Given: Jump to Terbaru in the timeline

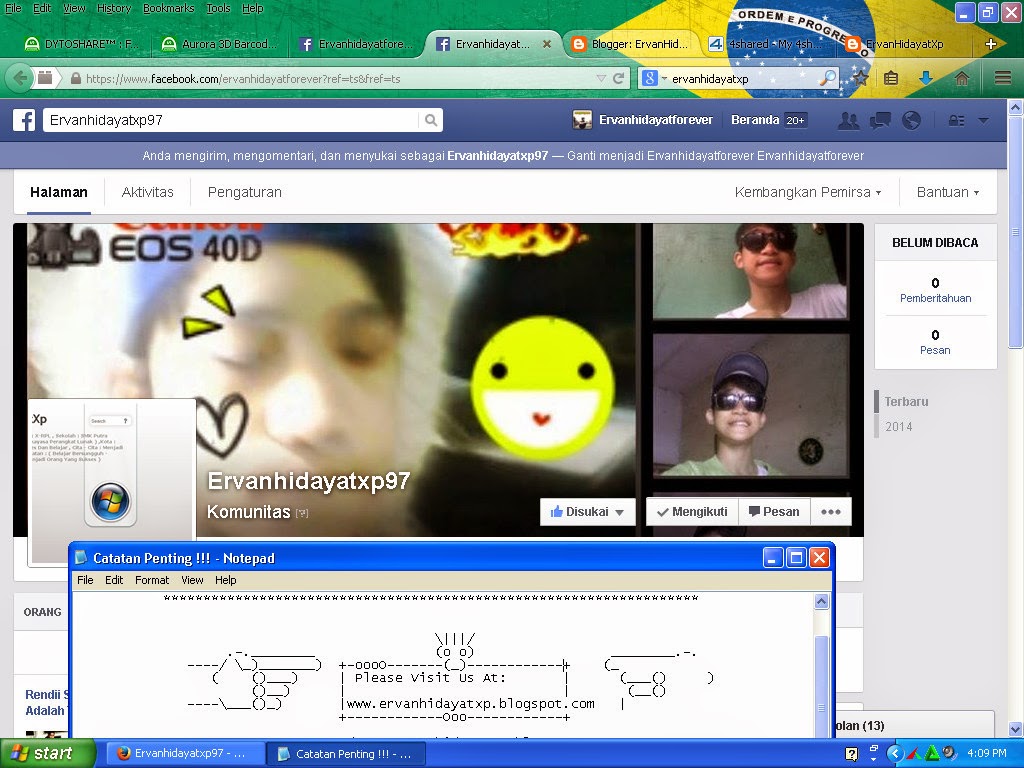Looking at the screenshot, I should coord(906,402).
